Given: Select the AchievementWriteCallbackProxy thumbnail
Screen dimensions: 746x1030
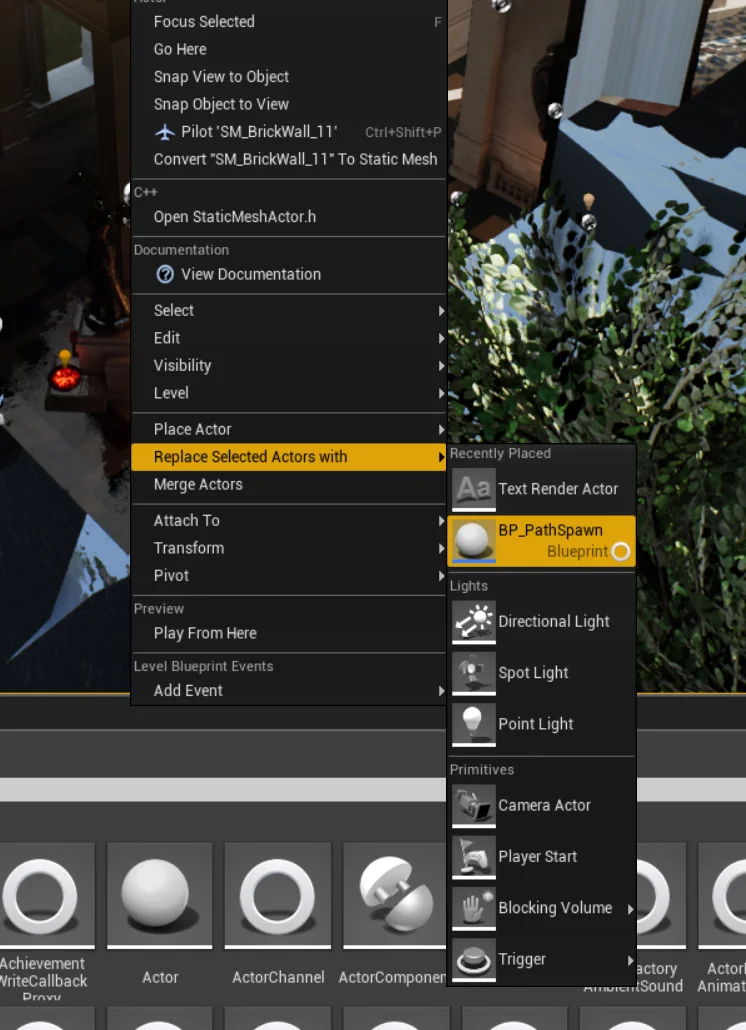Looking at the screenshot, I should pyautogui.click(x=46, y=896).
